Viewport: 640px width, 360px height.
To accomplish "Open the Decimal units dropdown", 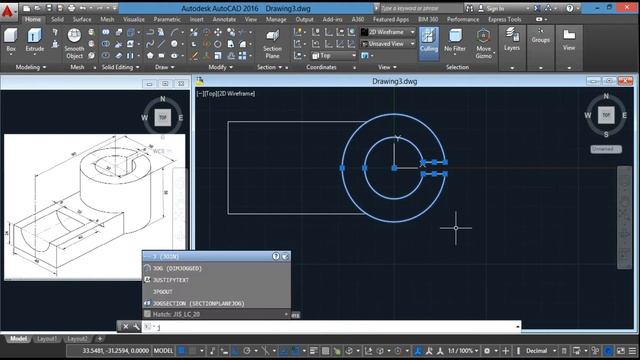I will click(x=541, y=351).
